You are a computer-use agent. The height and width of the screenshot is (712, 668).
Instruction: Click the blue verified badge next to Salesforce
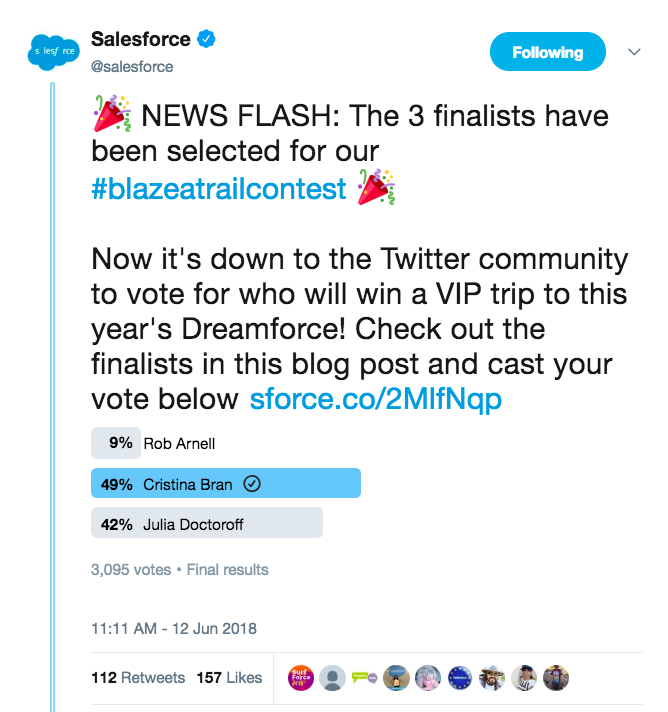coord(208,39)
